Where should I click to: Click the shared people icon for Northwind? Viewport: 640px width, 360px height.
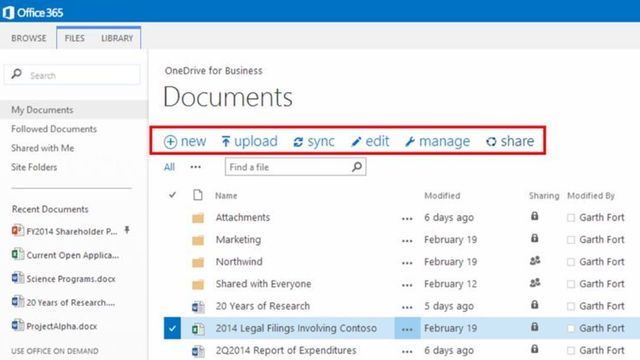535,260
